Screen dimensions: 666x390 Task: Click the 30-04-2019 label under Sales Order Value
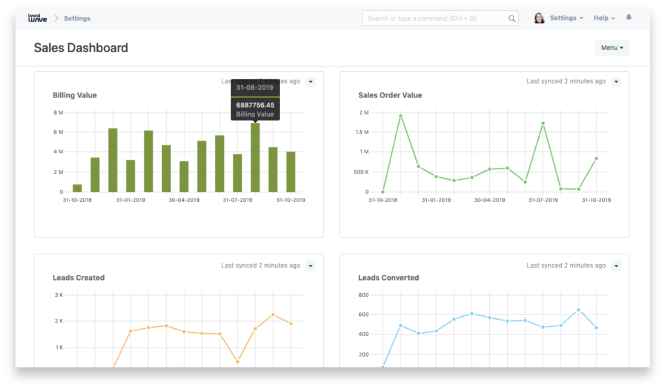click(x=490, y=200)
